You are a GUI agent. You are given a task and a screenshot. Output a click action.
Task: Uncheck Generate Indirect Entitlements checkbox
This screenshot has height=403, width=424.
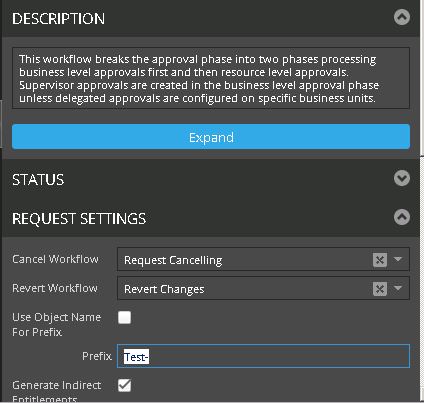point(124,385)
